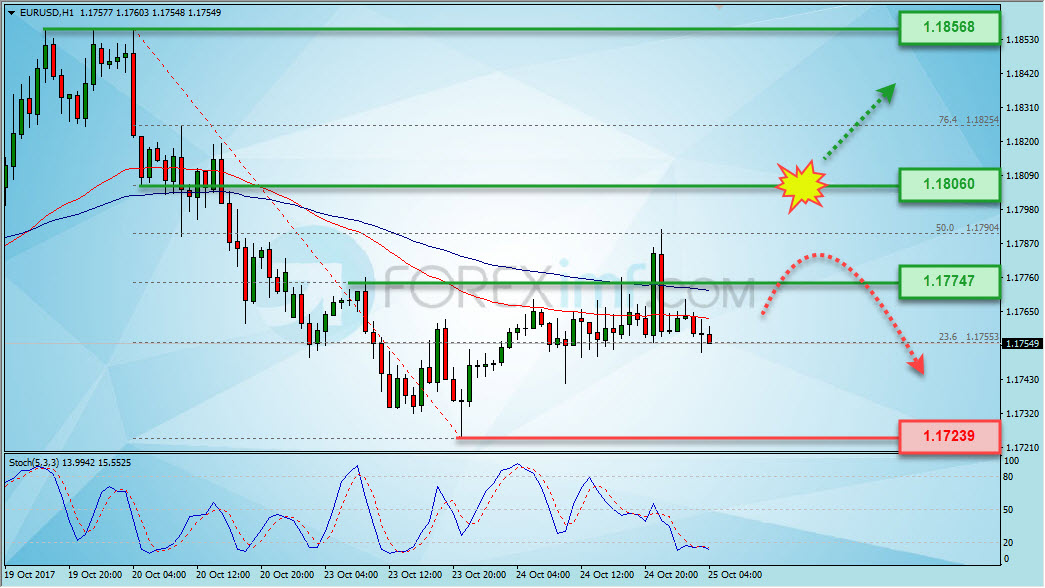
Task: Click the 1.17870 price axis label
Action: click(x=1022, y=243)
